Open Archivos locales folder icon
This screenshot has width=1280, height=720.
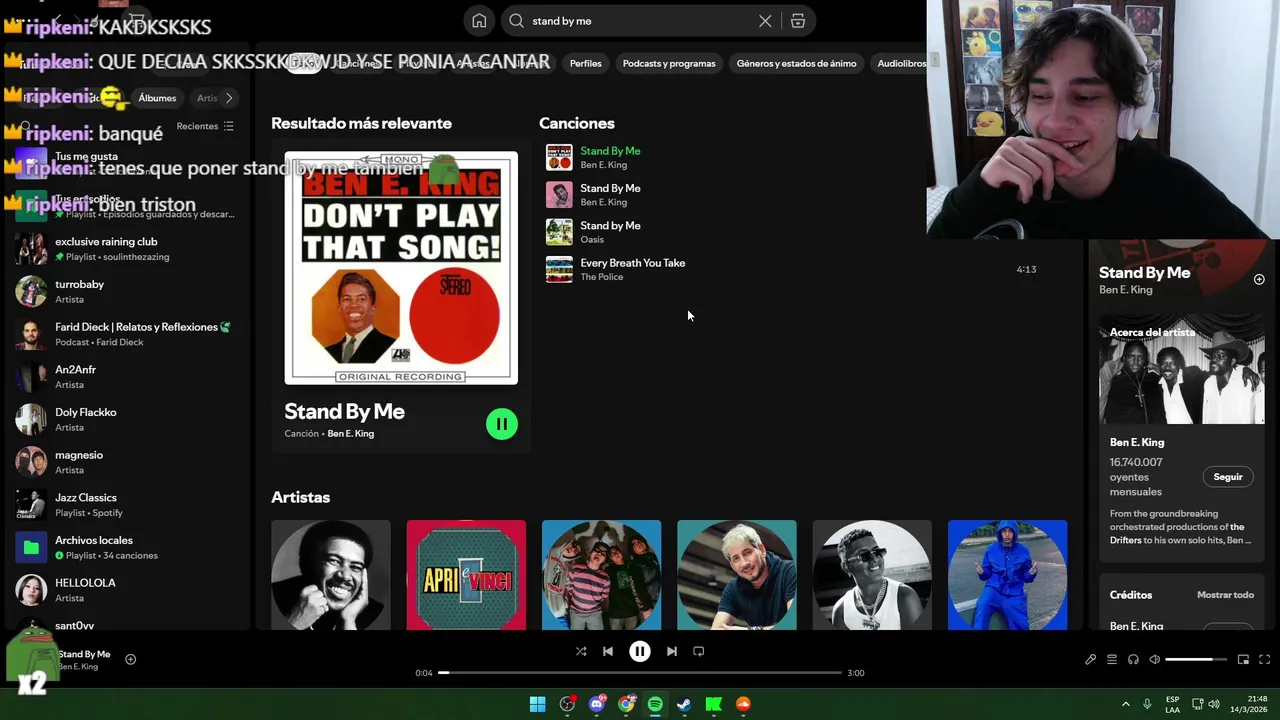pos(31,547)
